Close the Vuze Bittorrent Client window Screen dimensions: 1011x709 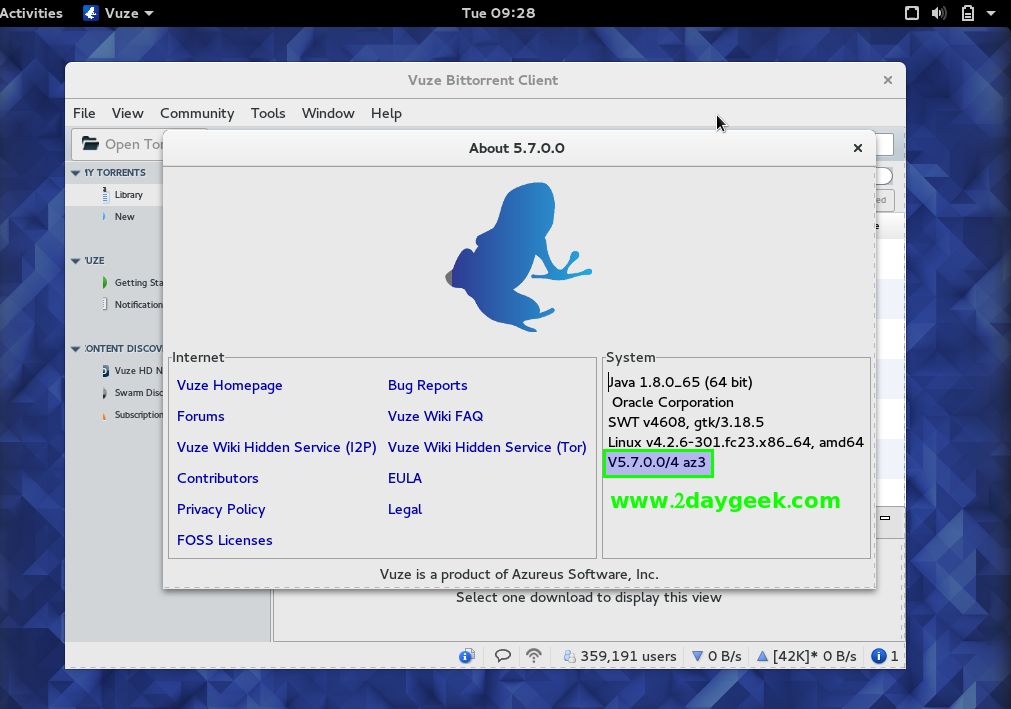888,80
